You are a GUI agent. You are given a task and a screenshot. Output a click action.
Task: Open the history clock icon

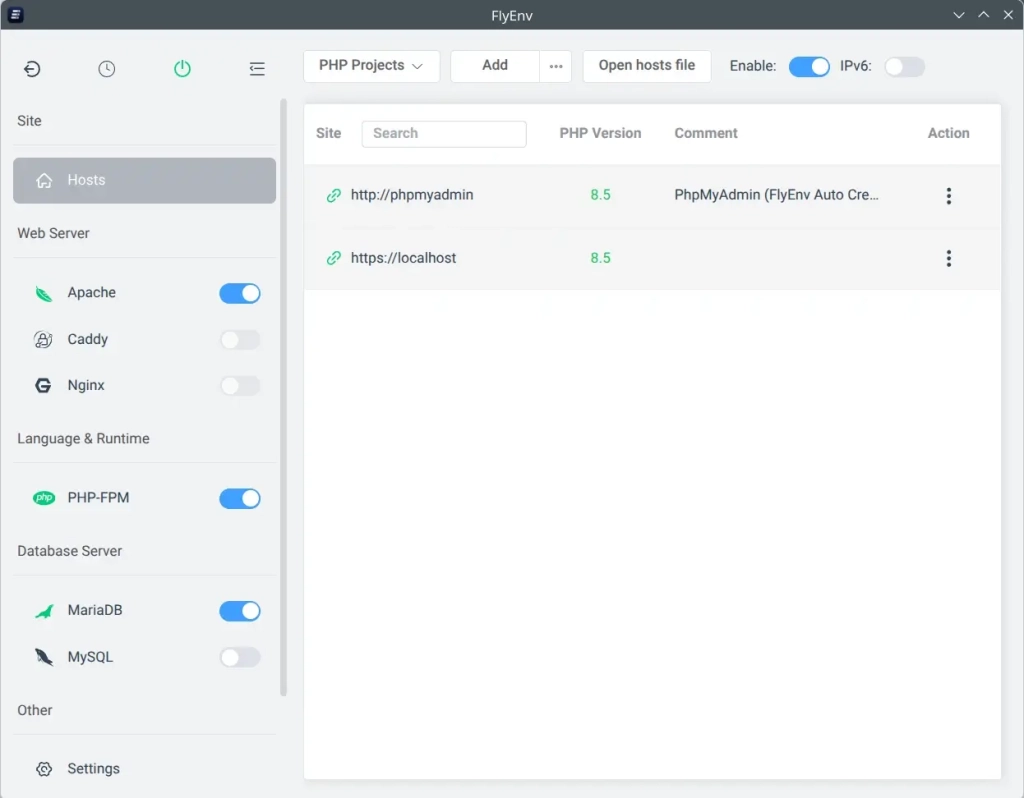pos(106,69)
